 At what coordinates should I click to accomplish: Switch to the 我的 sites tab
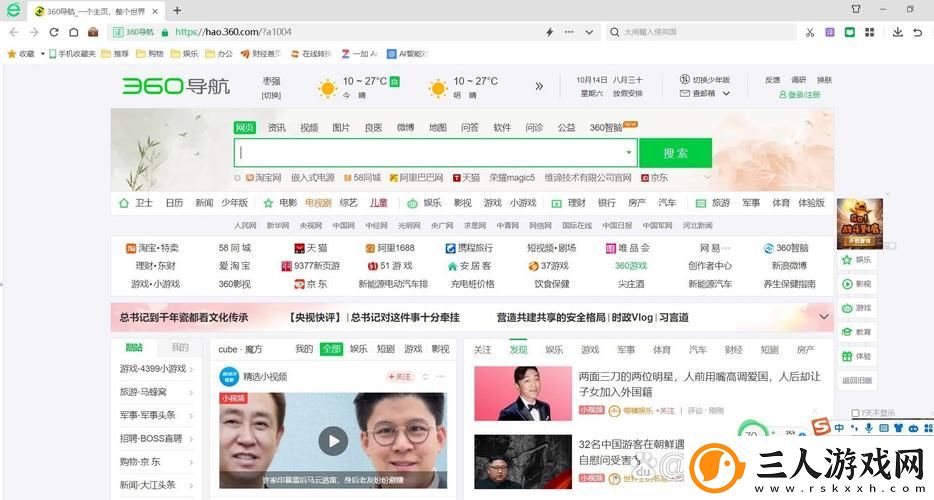tap(180, 347)
